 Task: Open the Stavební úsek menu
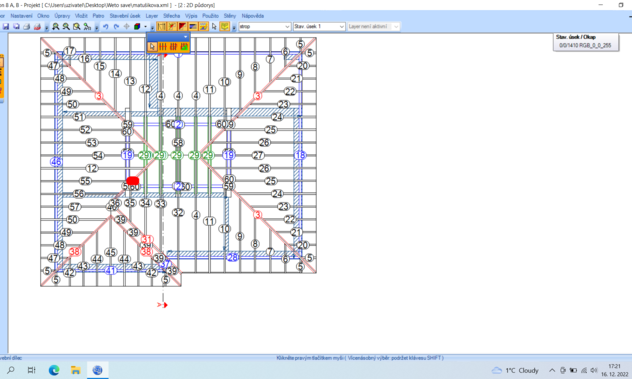pyautogui.click(x=125, y=16)
